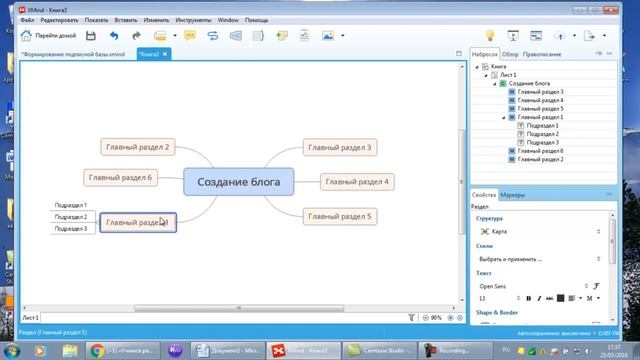Open the Файл menu
This screenshot has width=640, height=360.
(x=27, y=20)
